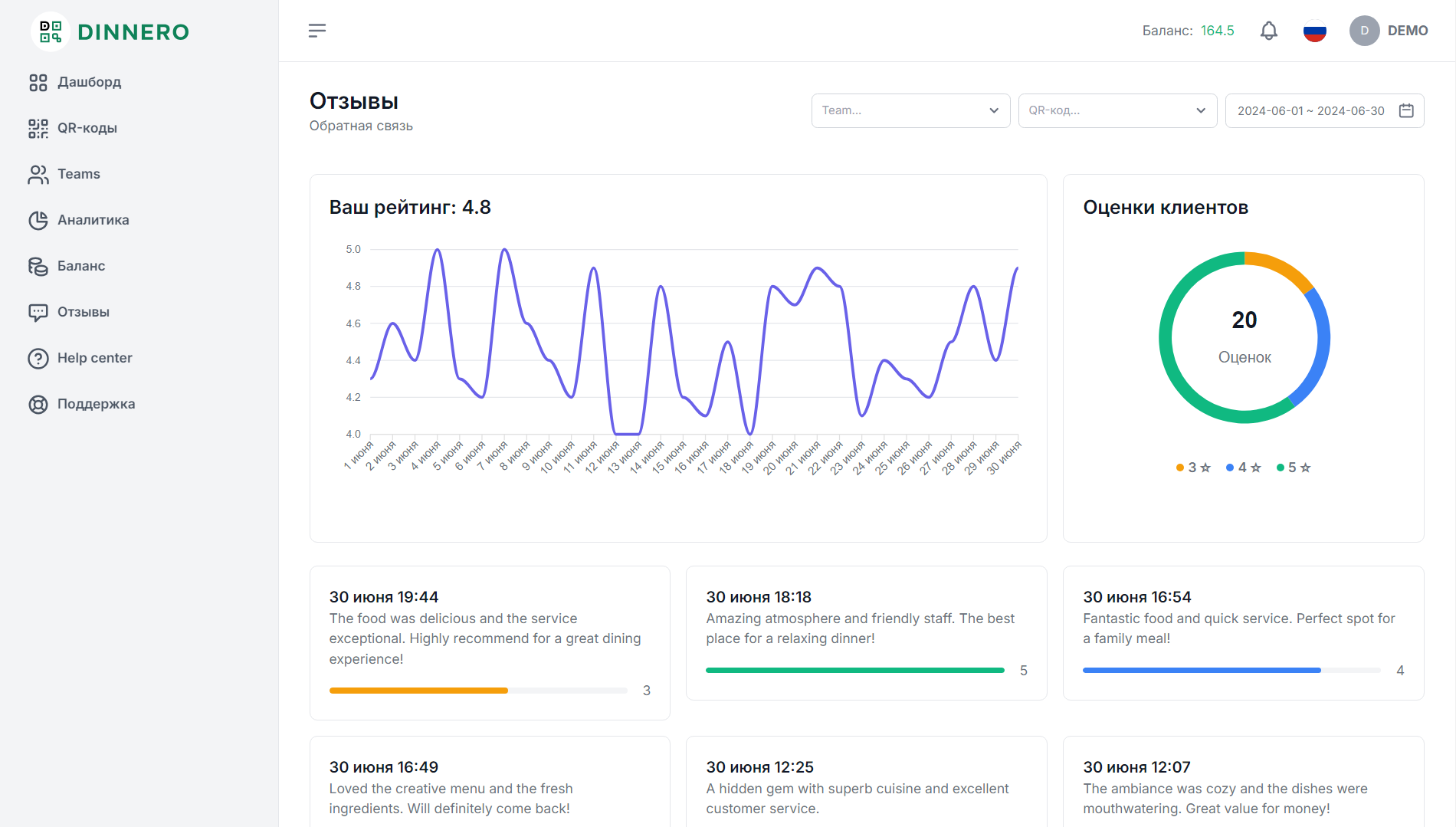Open the review from 30 июня 12:07
The width and height of the screenshot is (1456, 827).
click(1243, 782)
